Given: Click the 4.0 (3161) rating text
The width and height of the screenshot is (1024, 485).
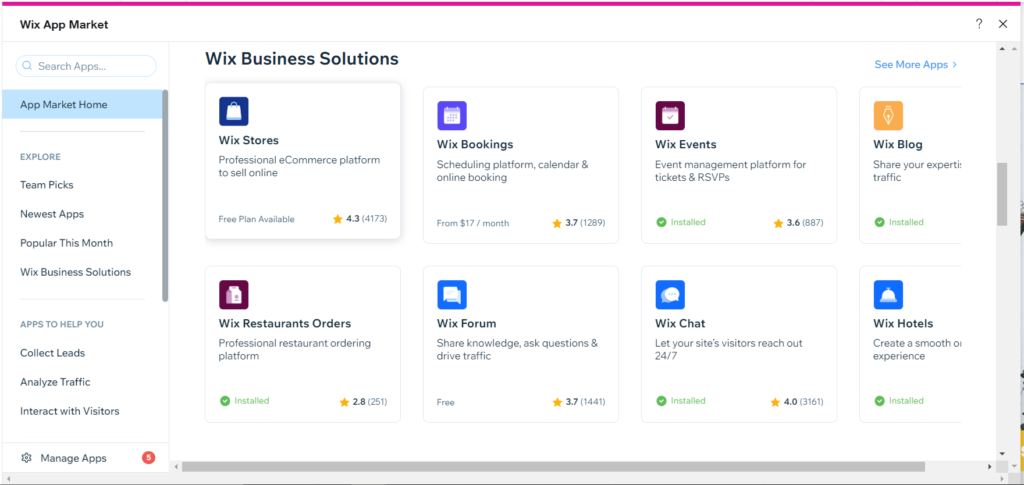Looking at the screenshot, I should pyautogui.click(x=803, y=402).
